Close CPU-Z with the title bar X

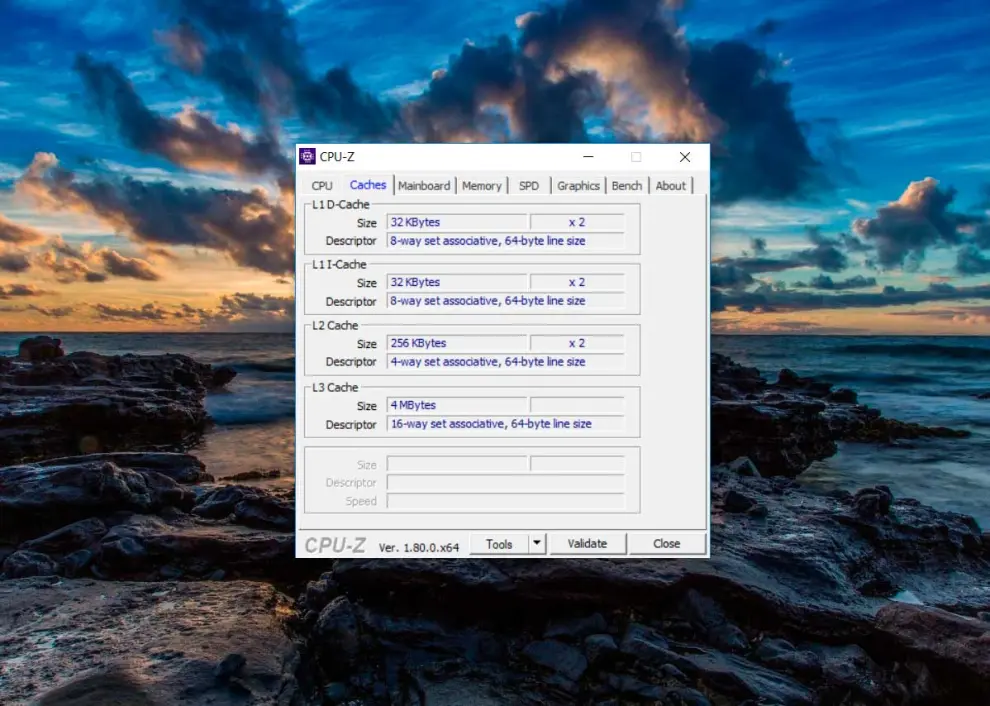[684, 157]
